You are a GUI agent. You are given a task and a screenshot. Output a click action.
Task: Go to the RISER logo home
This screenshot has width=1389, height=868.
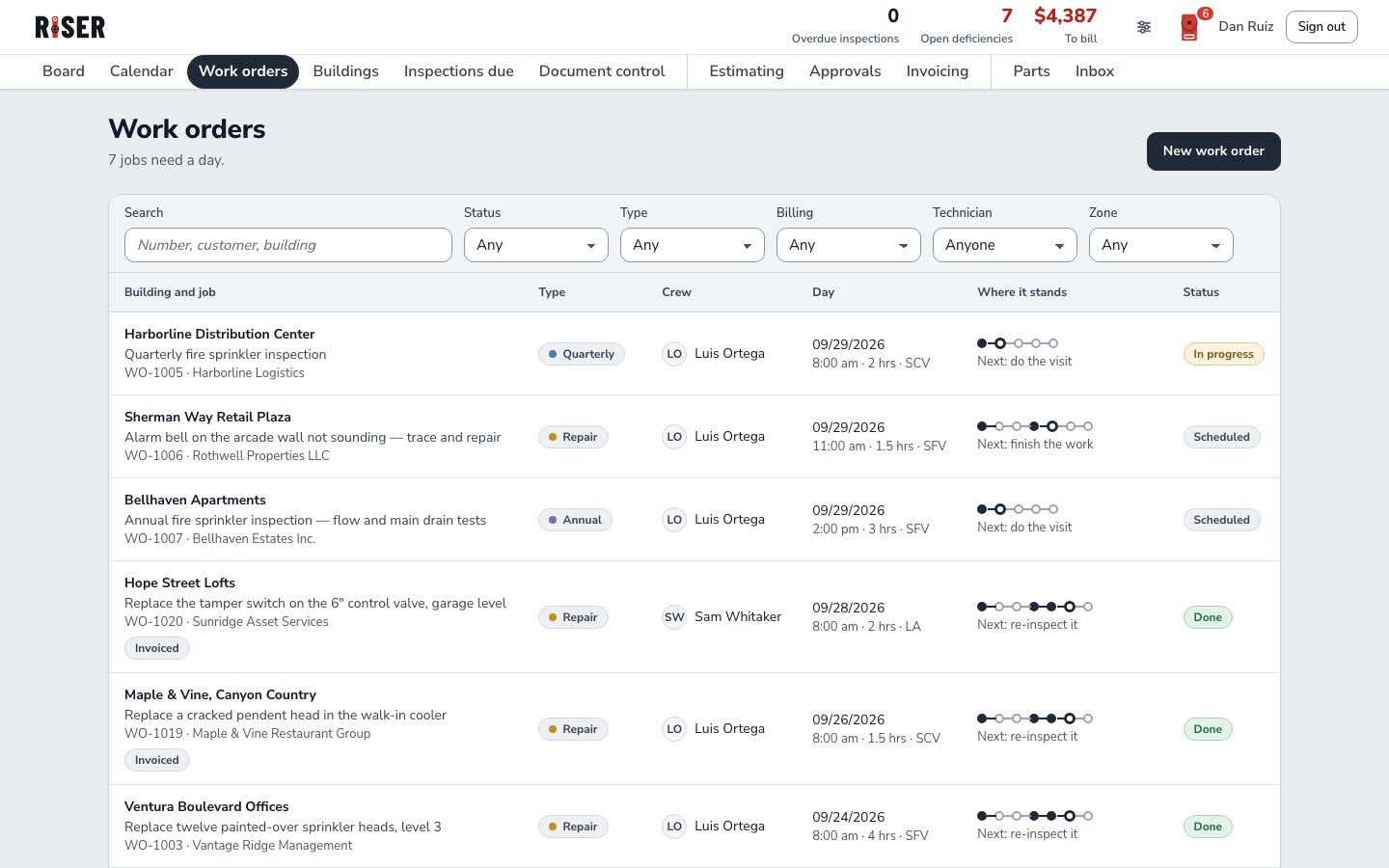coord(70,27)
